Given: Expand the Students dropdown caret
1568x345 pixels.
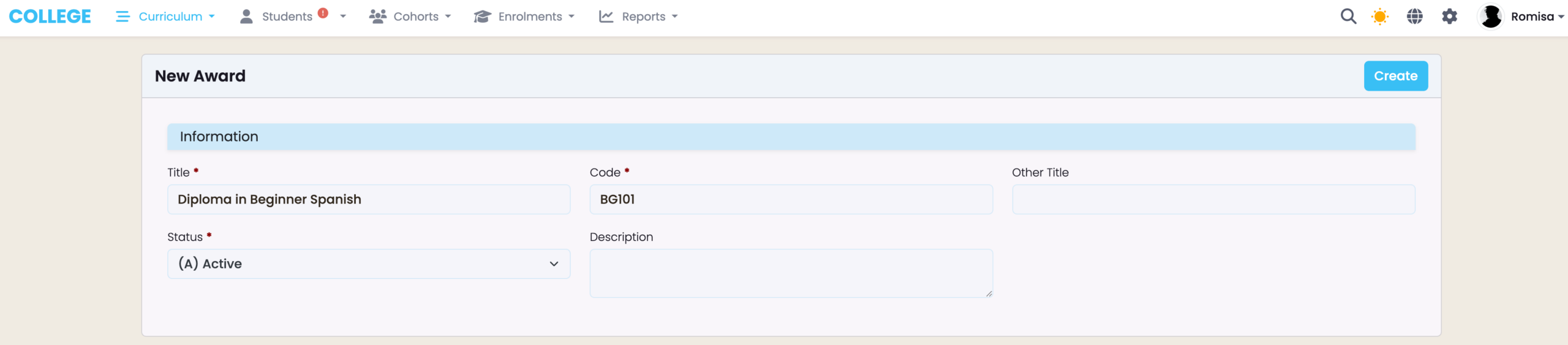Looking at the screenshot, I should click(343, 17).
